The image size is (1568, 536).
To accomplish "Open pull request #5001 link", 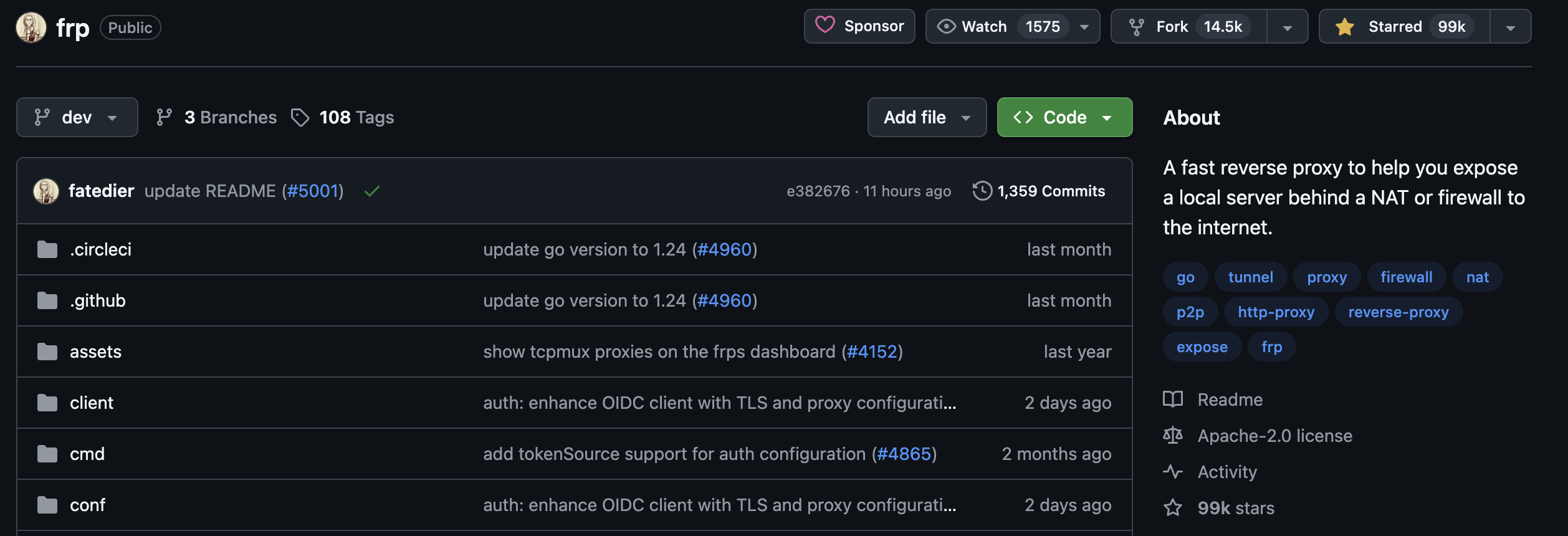I will pos(312,191).
